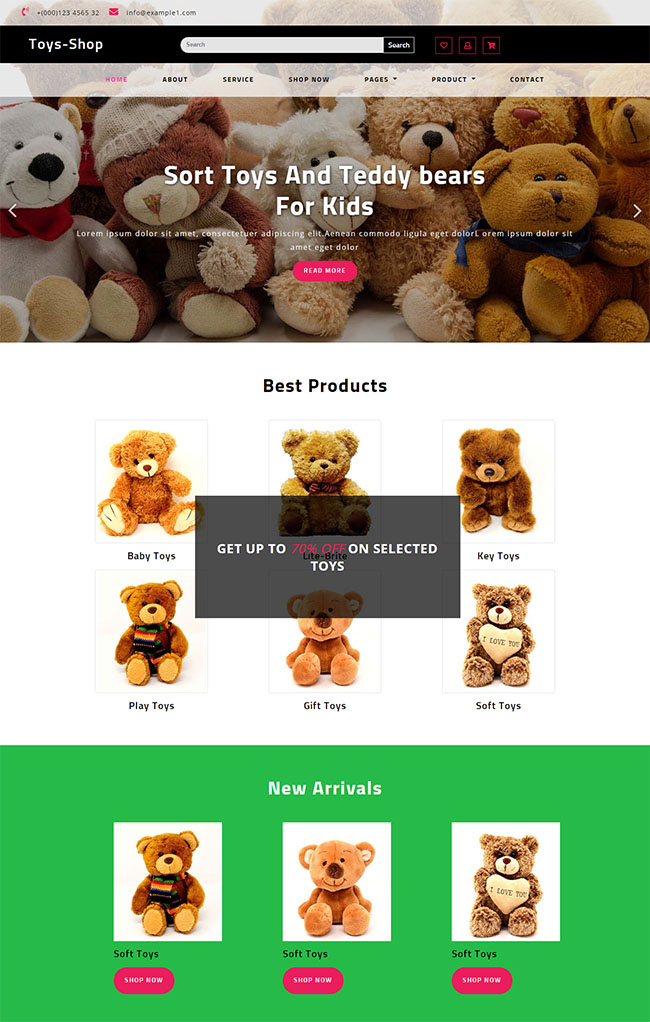Navigate to the Contact page

coord(527,80)
